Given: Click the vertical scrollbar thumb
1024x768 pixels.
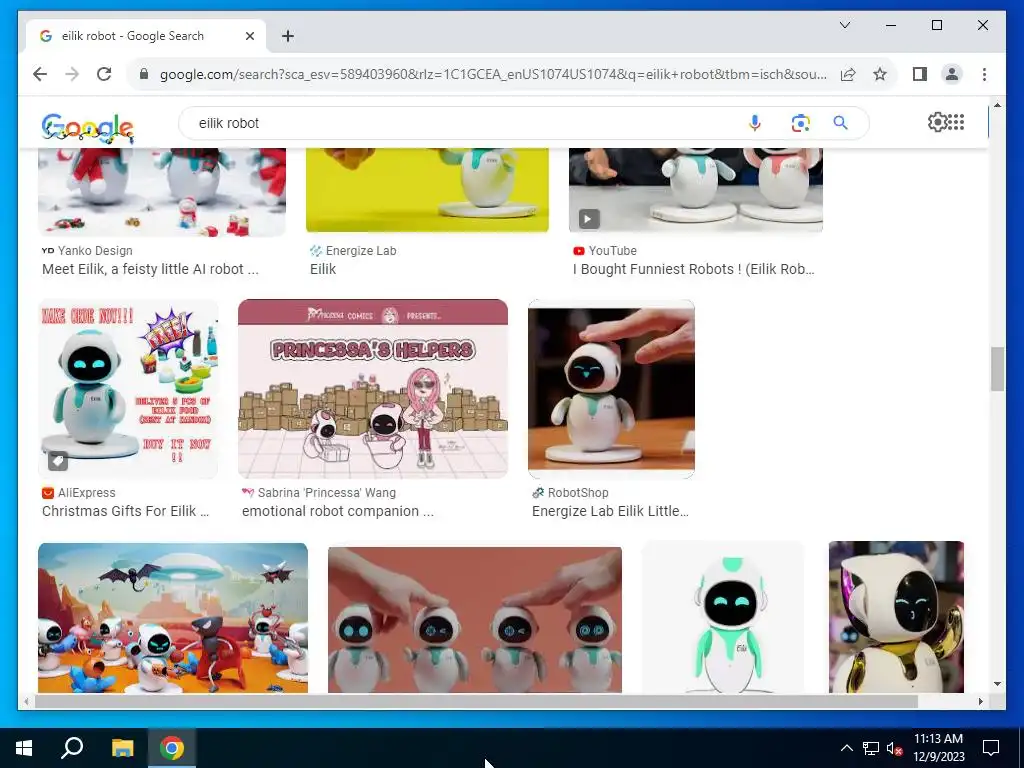Looking at the screenshot, I should (x=997, y=369).
